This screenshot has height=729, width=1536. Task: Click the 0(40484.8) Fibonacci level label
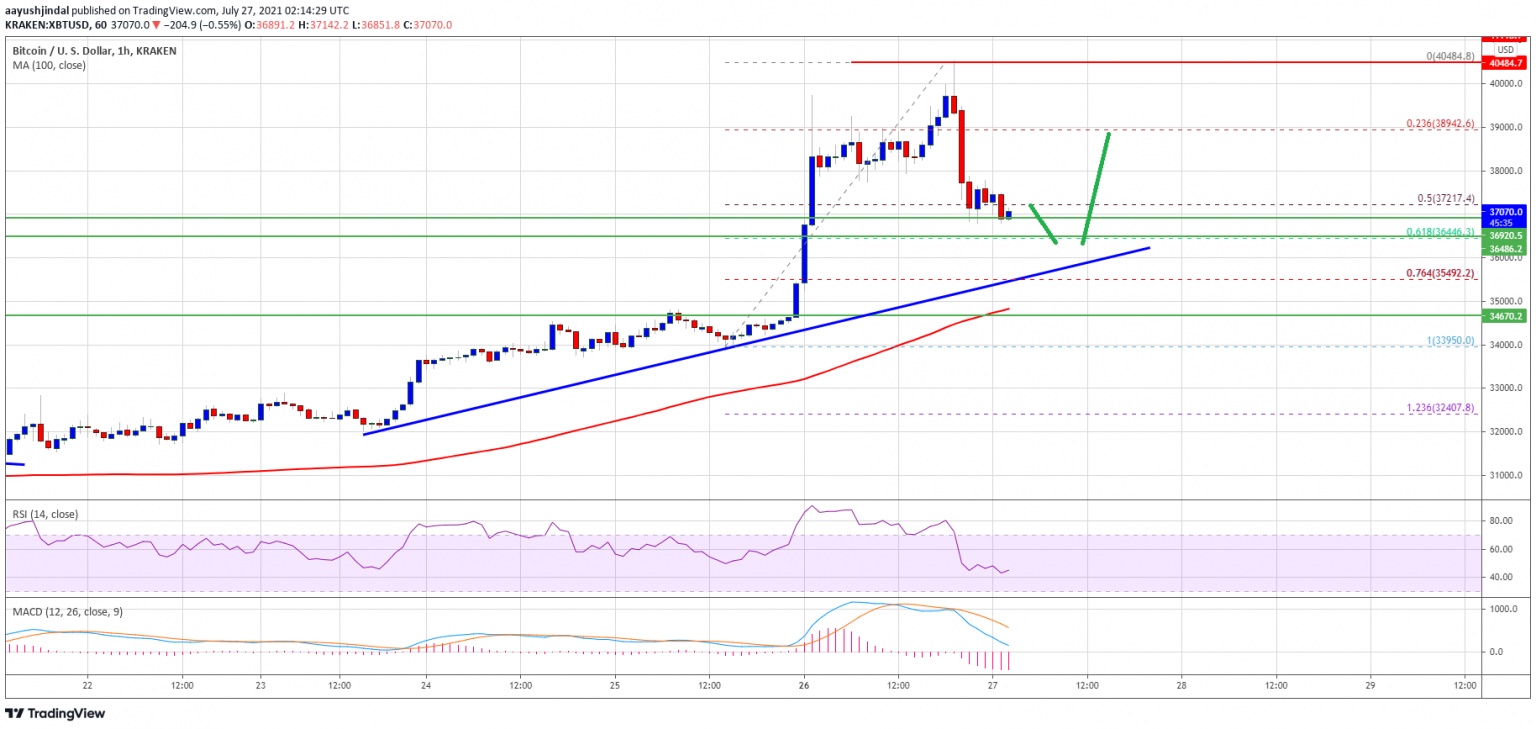[x=1451, y=56]
